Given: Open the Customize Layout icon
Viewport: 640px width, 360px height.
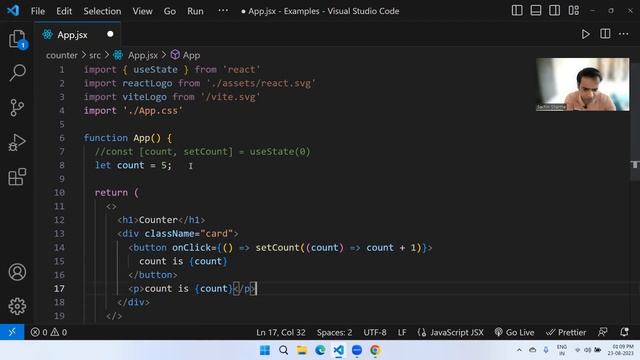Looking at the screenshot, I should click(x=573, y=11).
